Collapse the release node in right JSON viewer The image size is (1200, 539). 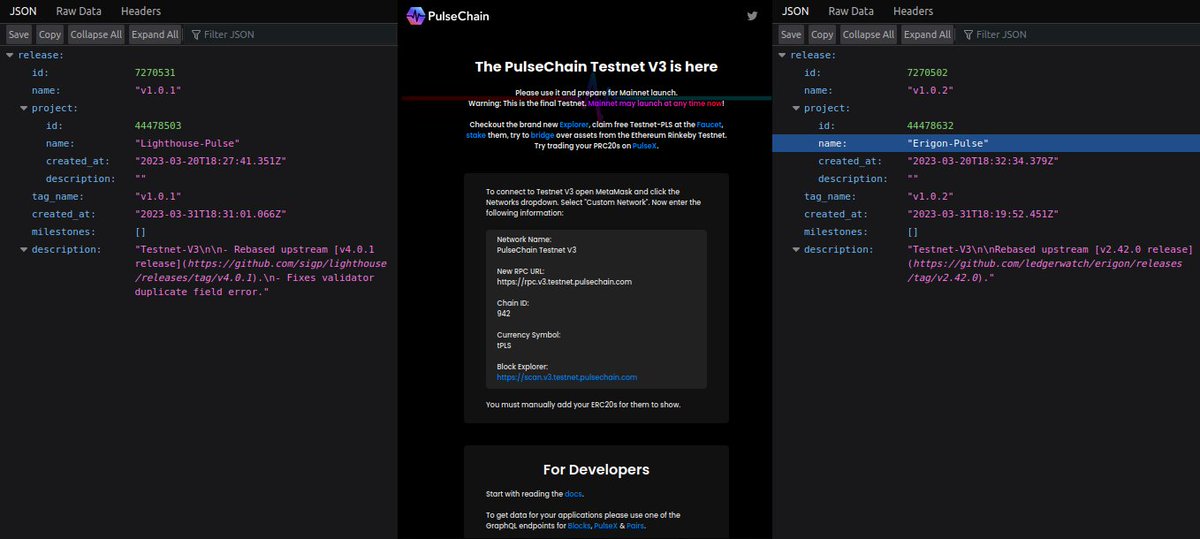point(783,55)
